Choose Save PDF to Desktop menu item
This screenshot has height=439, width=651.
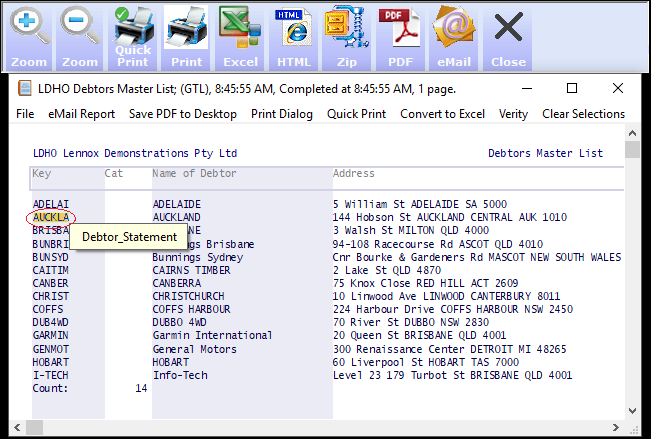(183, 114)
